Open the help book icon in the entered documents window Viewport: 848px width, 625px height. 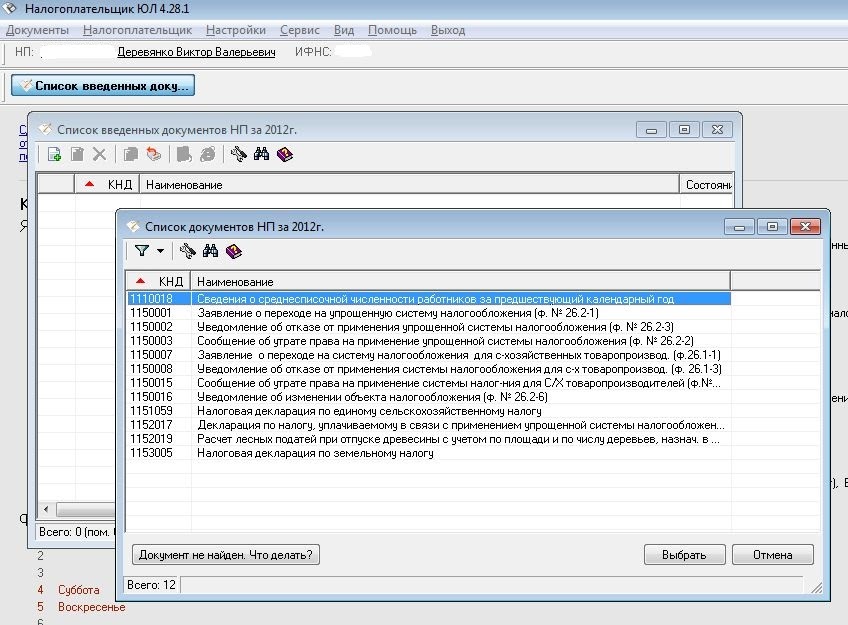pyautogui.click(x=285, y=155)
